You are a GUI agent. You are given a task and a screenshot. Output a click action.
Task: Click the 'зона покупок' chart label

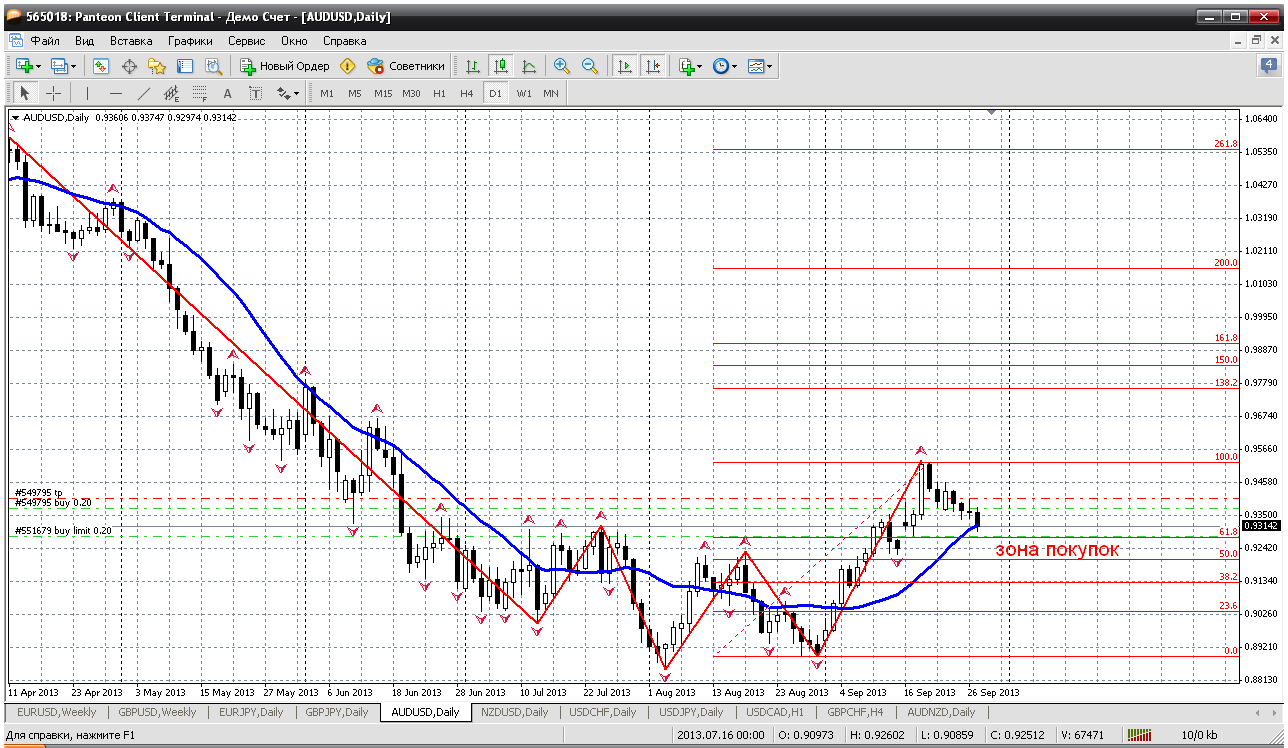point(1056,549)
